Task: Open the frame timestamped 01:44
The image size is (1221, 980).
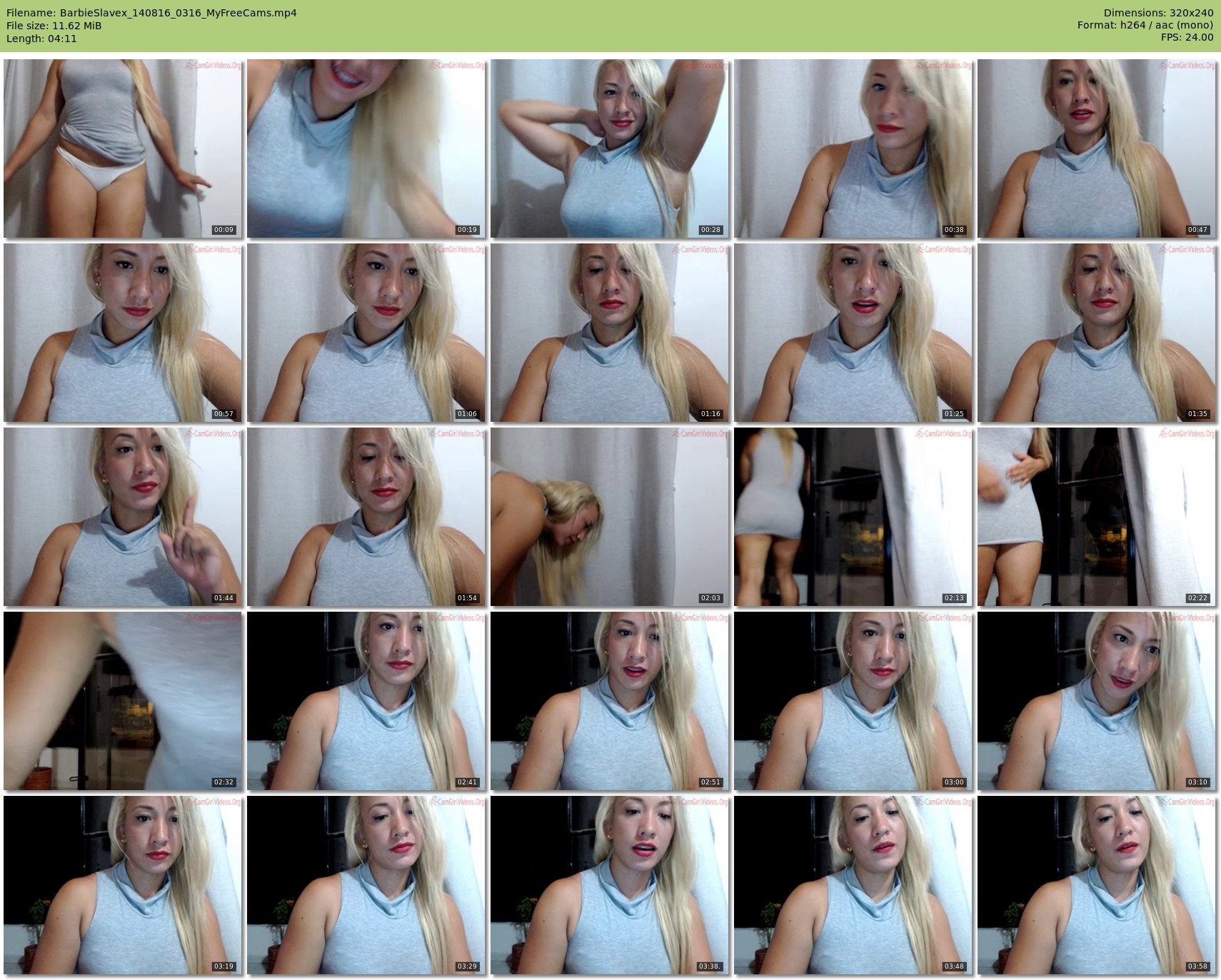Action: pyautogui.click(x=122, y=516)
